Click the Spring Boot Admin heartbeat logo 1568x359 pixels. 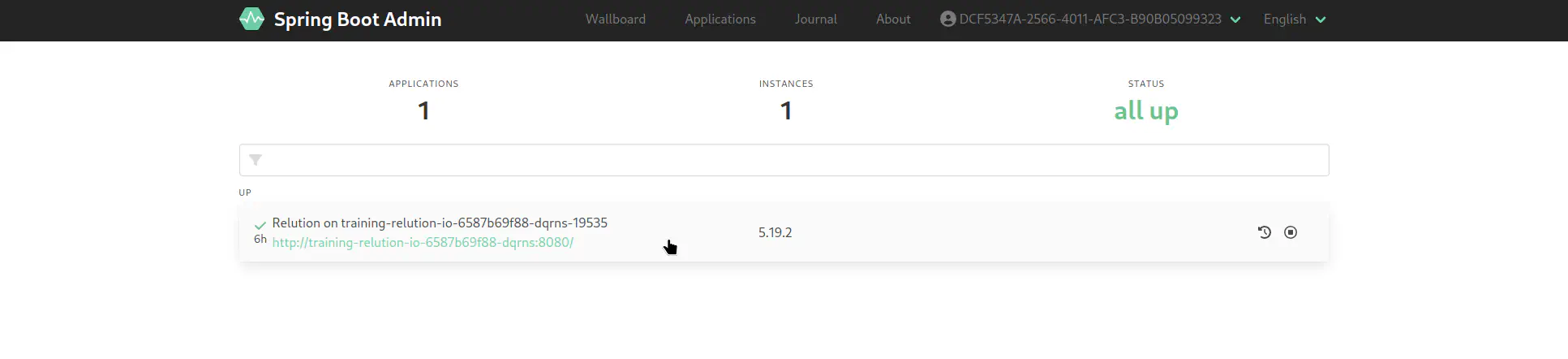point(251,19)
